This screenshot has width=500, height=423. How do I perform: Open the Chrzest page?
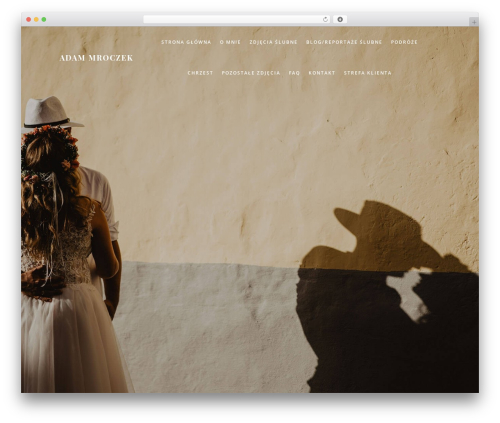coord(200,73)
